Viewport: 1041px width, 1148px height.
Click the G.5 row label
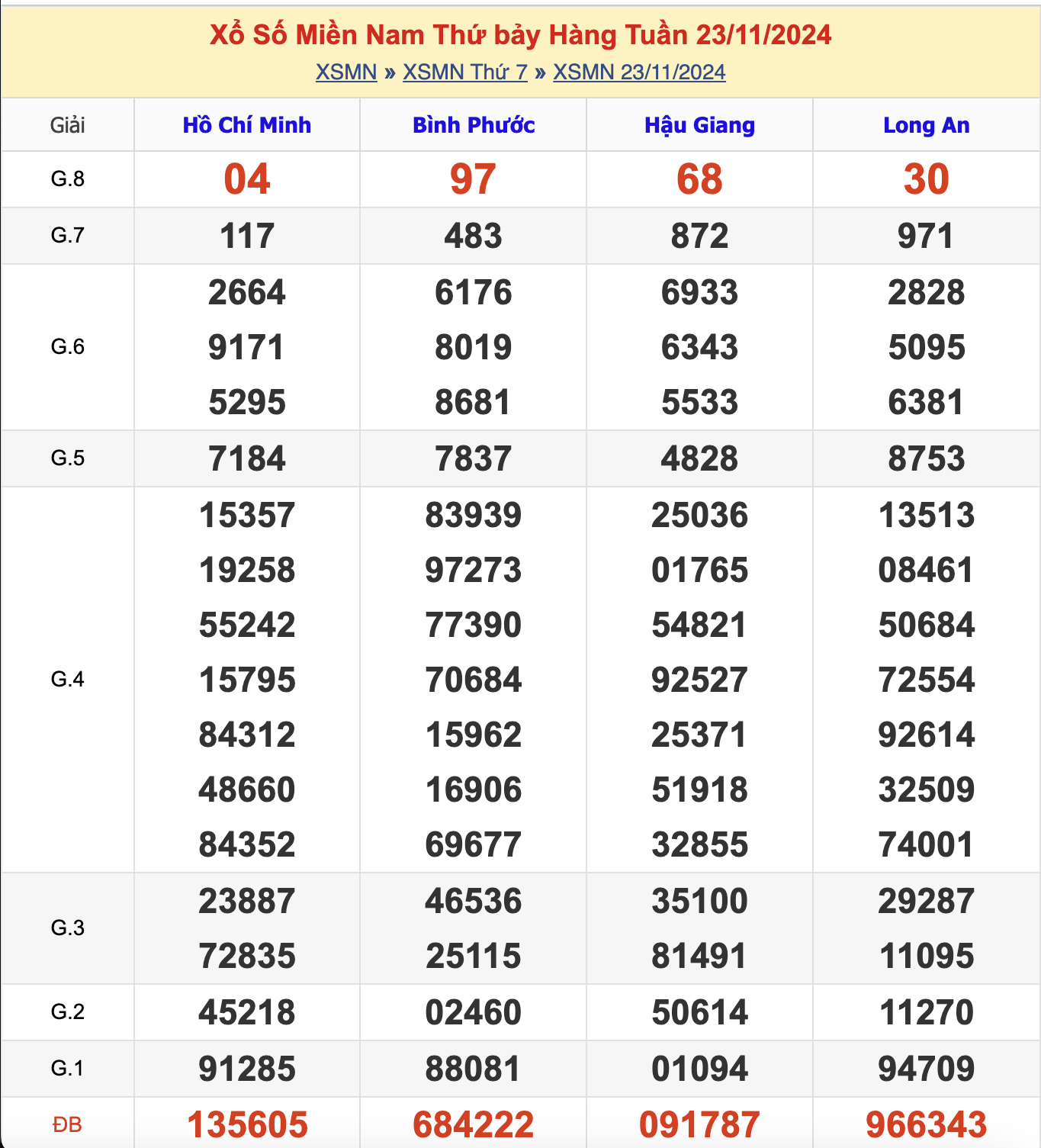click(x=68, y=458)
